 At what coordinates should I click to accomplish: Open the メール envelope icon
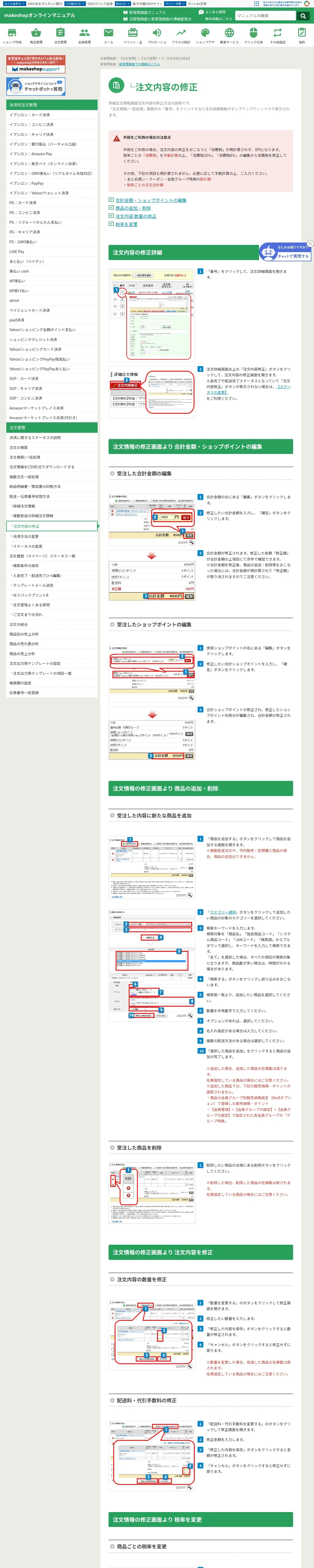point(109,35)
